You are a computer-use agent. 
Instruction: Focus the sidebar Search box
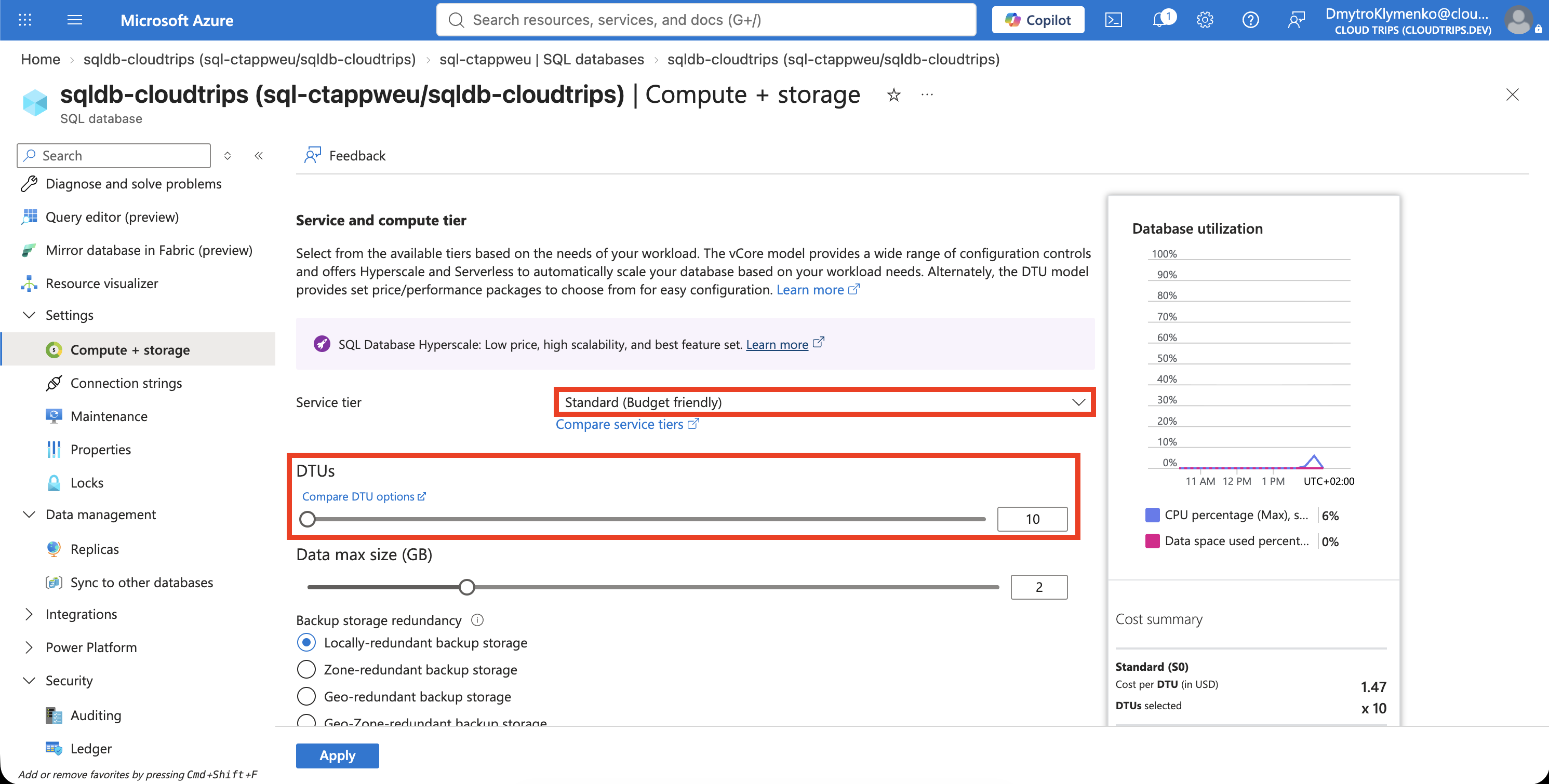pyautogui.click(x=114, y=156)
